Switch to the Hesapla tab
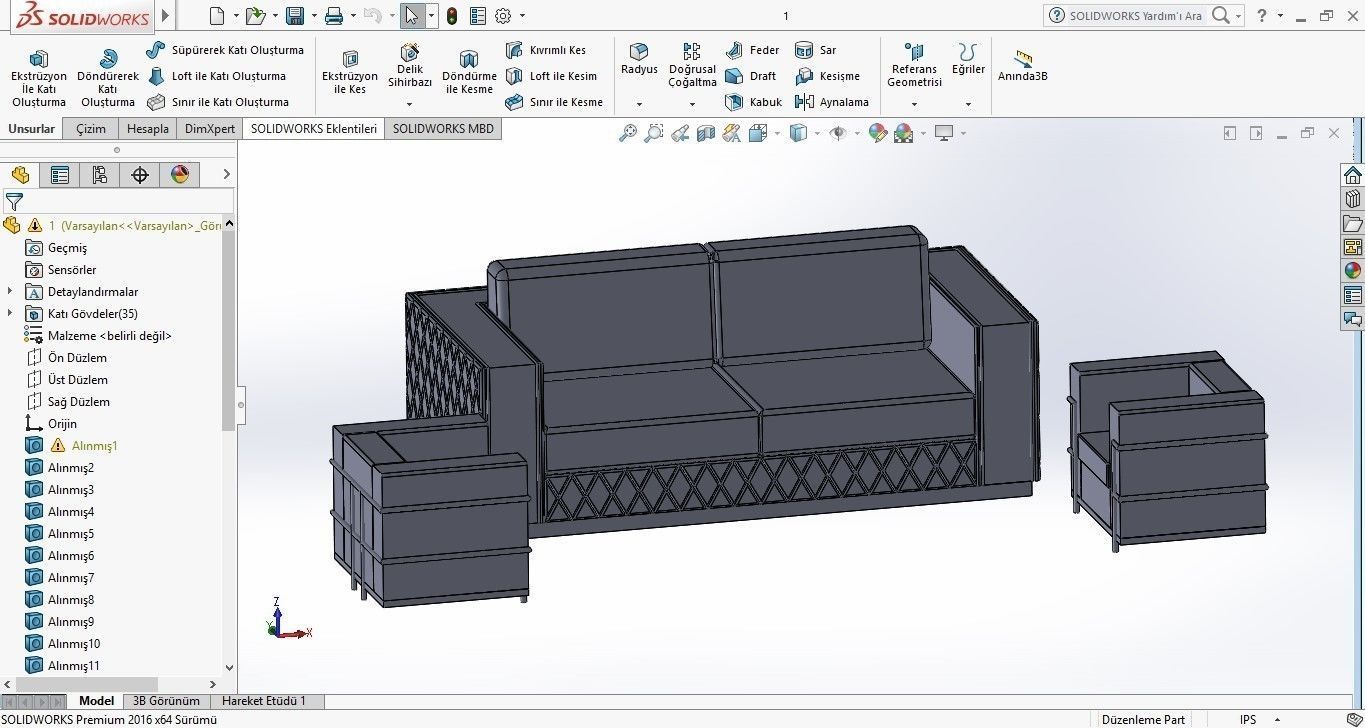The height and width of the screenshot is (728, 1365). tap(147, 129)
